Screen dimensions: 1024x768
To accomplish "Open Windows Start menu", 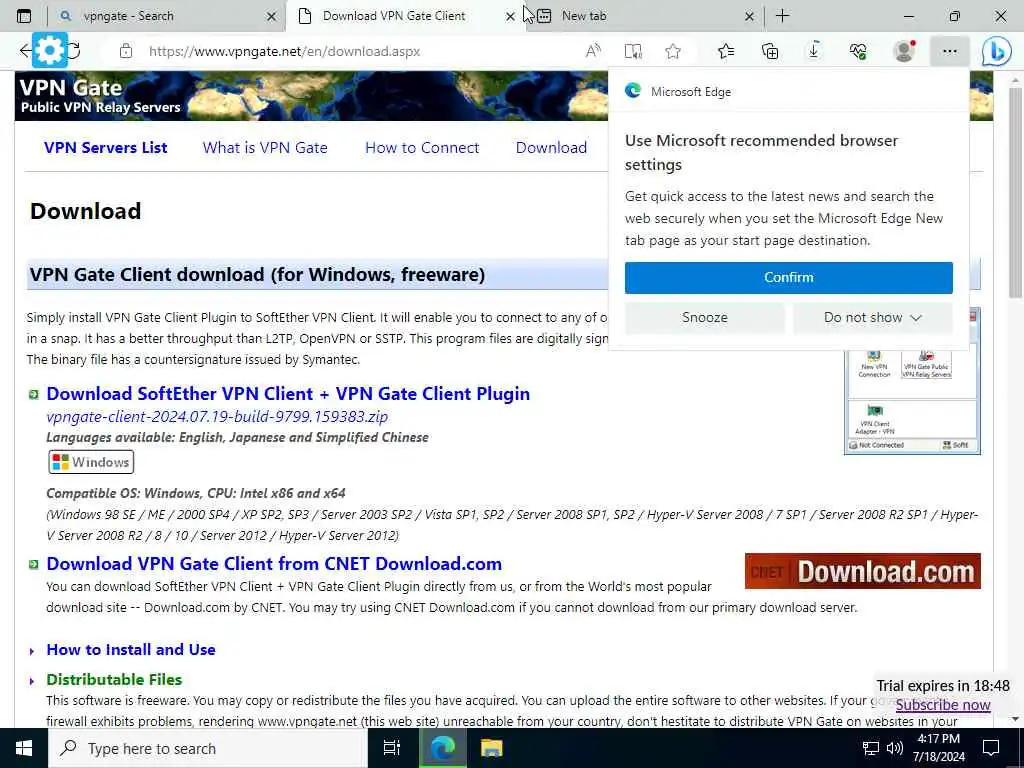I will click(x=24, y=748).
